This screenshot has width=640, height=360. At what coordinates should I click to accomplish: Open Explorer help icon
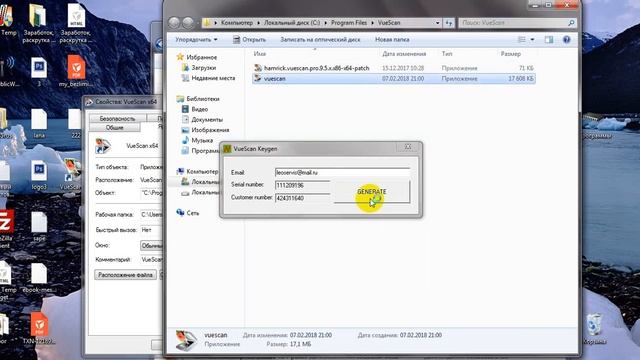tap(567, 40)
